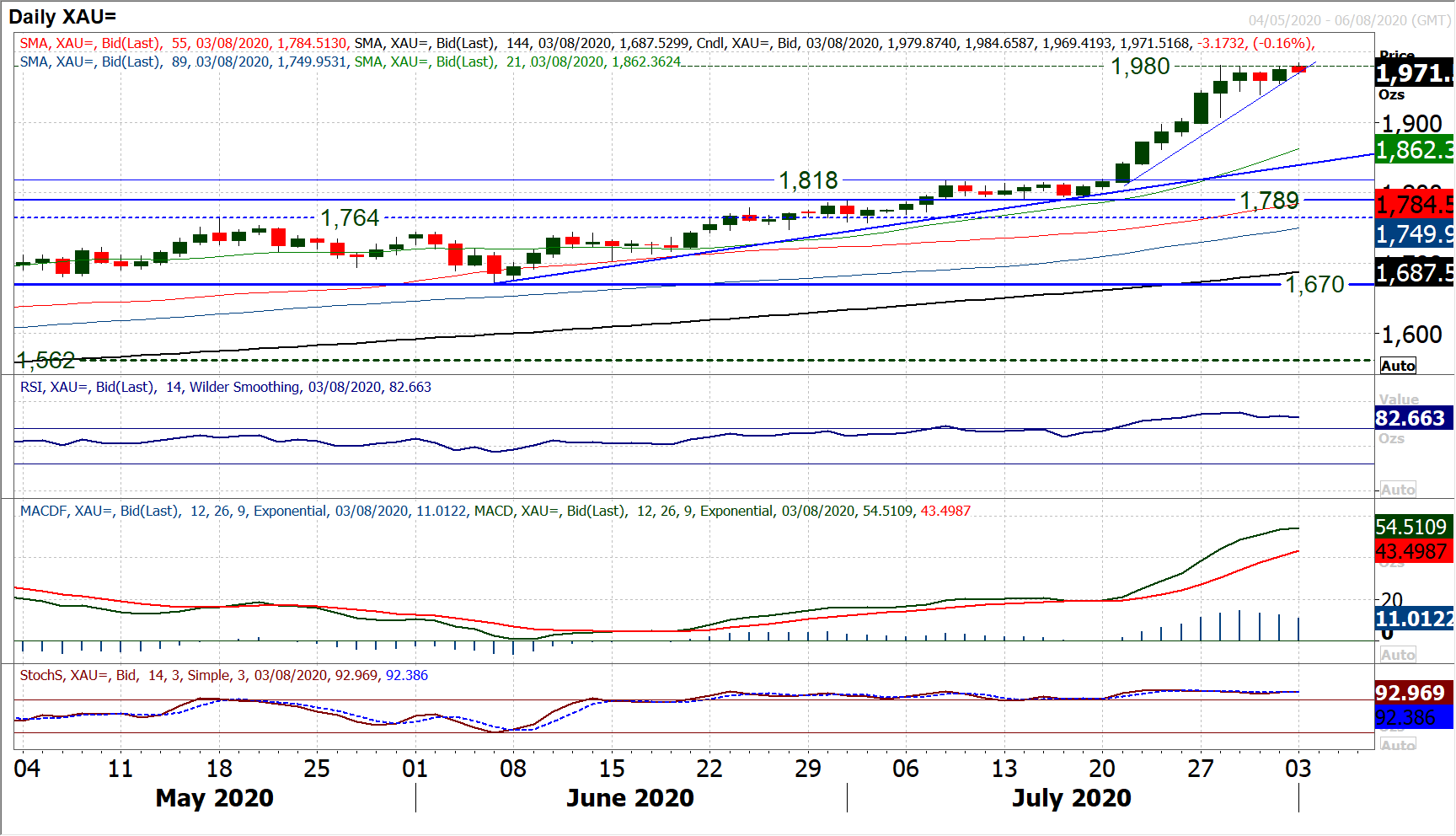Image resolution: width=1456 pixels, height=836 pixels.
Task: Click the Auto button in the price panel
Action: [1398, 366]
